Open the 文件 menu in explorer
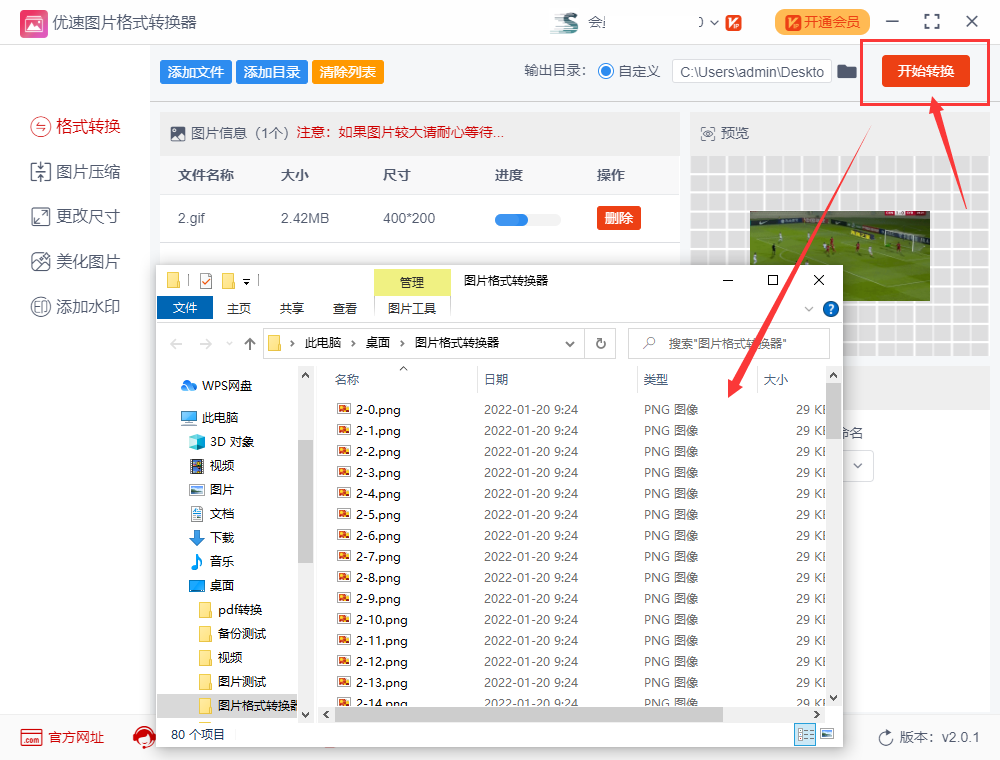Image resolution: width=1000 pixels, height=760 pixels. (185, 309)
